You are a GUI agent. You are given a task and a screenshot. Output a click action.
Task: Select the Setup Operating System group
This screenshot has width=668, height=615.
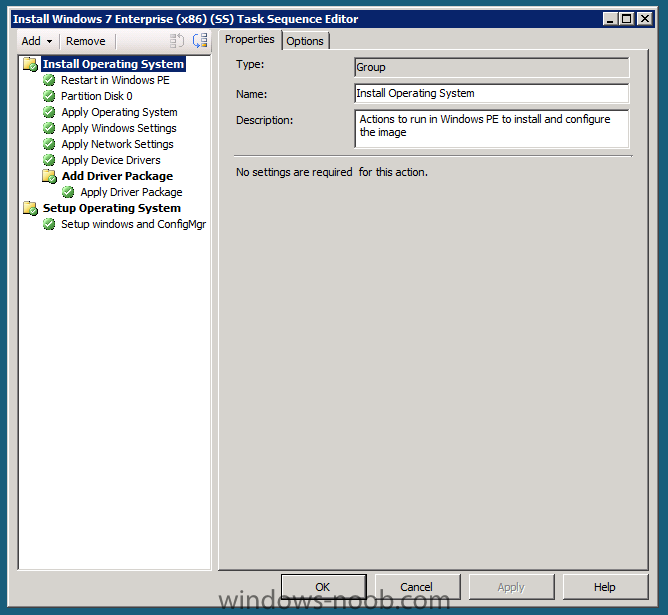(x=112, y=208)
